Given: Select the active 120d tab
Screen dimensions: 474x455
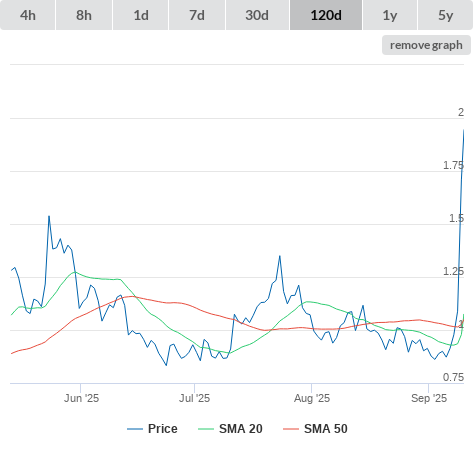Looking at the screenshot, I should pos(326,15).
